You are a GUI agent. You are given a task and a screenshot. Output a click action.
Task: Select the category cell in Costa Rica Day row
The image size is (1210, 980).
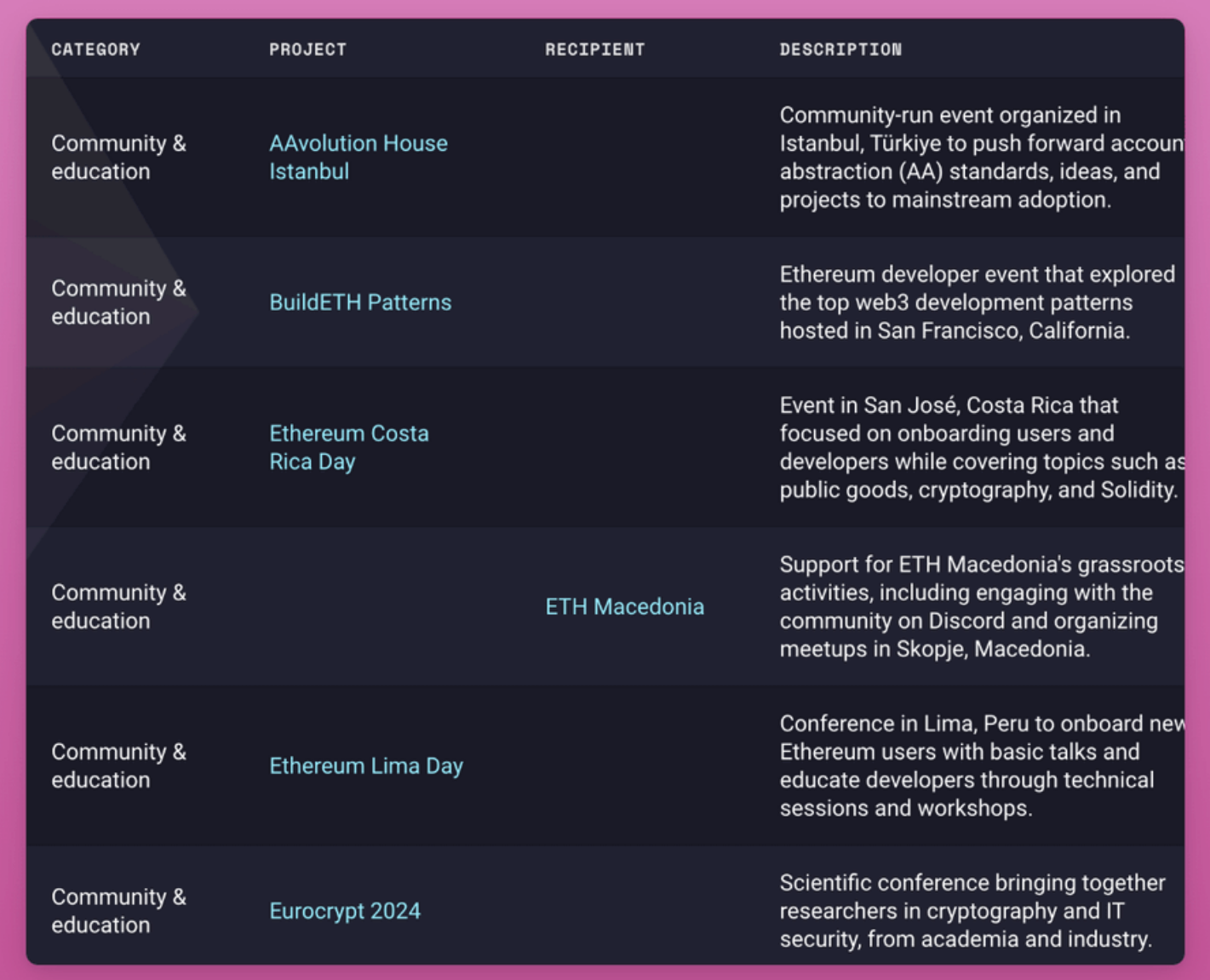(118, 447)
